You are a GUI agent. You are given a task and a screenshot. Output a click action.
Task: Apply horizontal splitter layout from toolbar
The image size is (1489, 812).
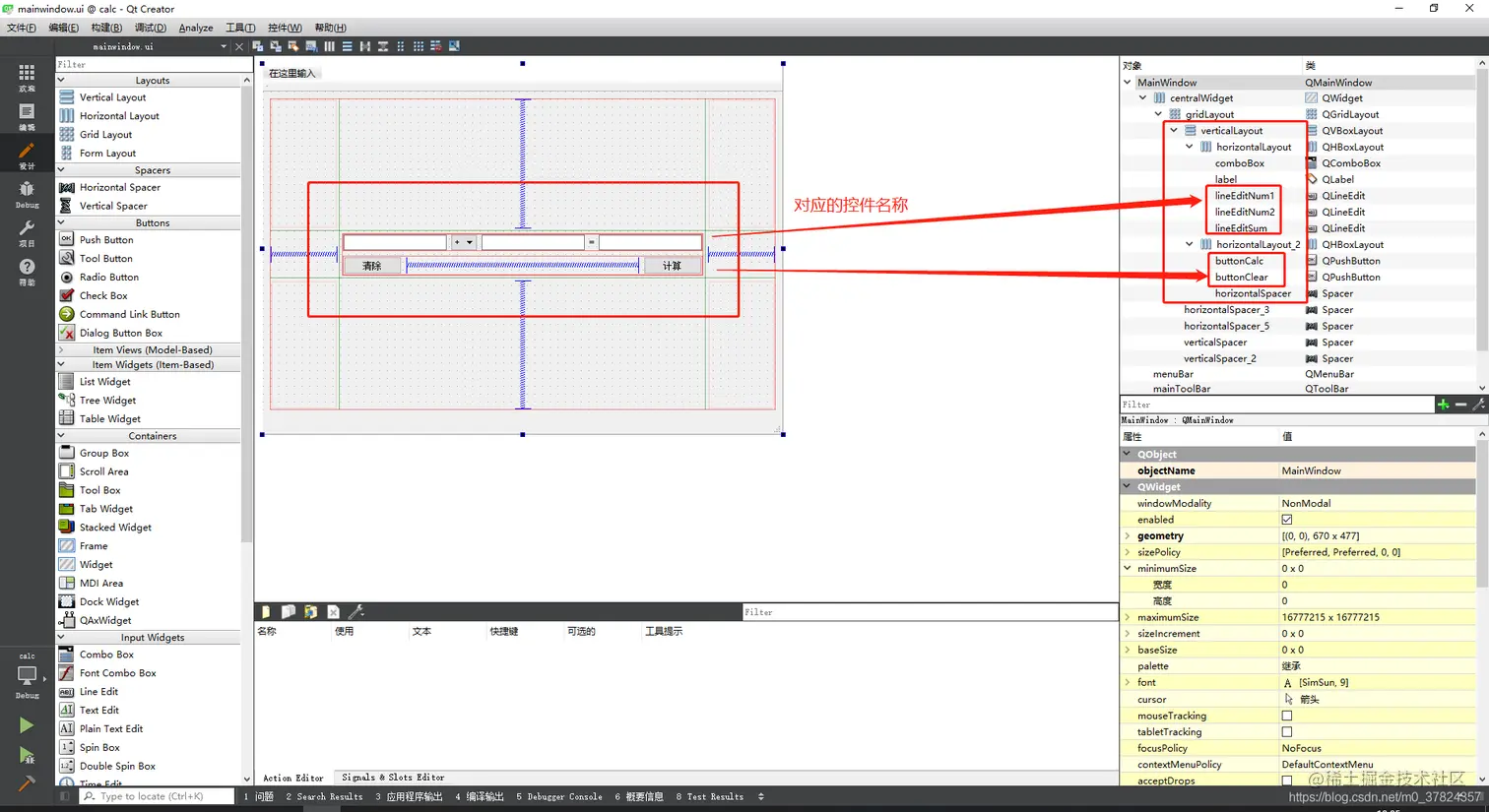coord(365,46)
